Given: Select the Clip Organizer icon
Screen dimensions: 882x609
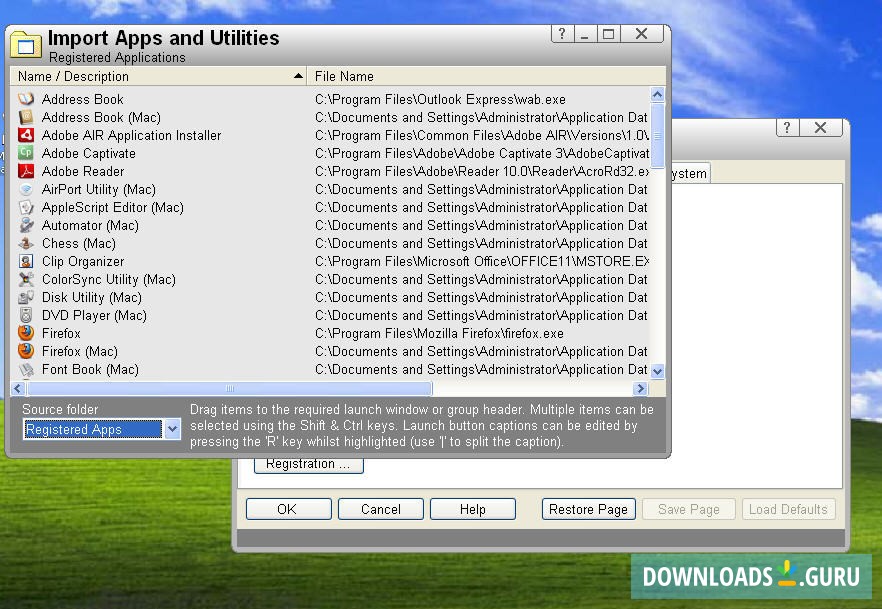Looking at the screenshot, I should [x=25, y=261].
